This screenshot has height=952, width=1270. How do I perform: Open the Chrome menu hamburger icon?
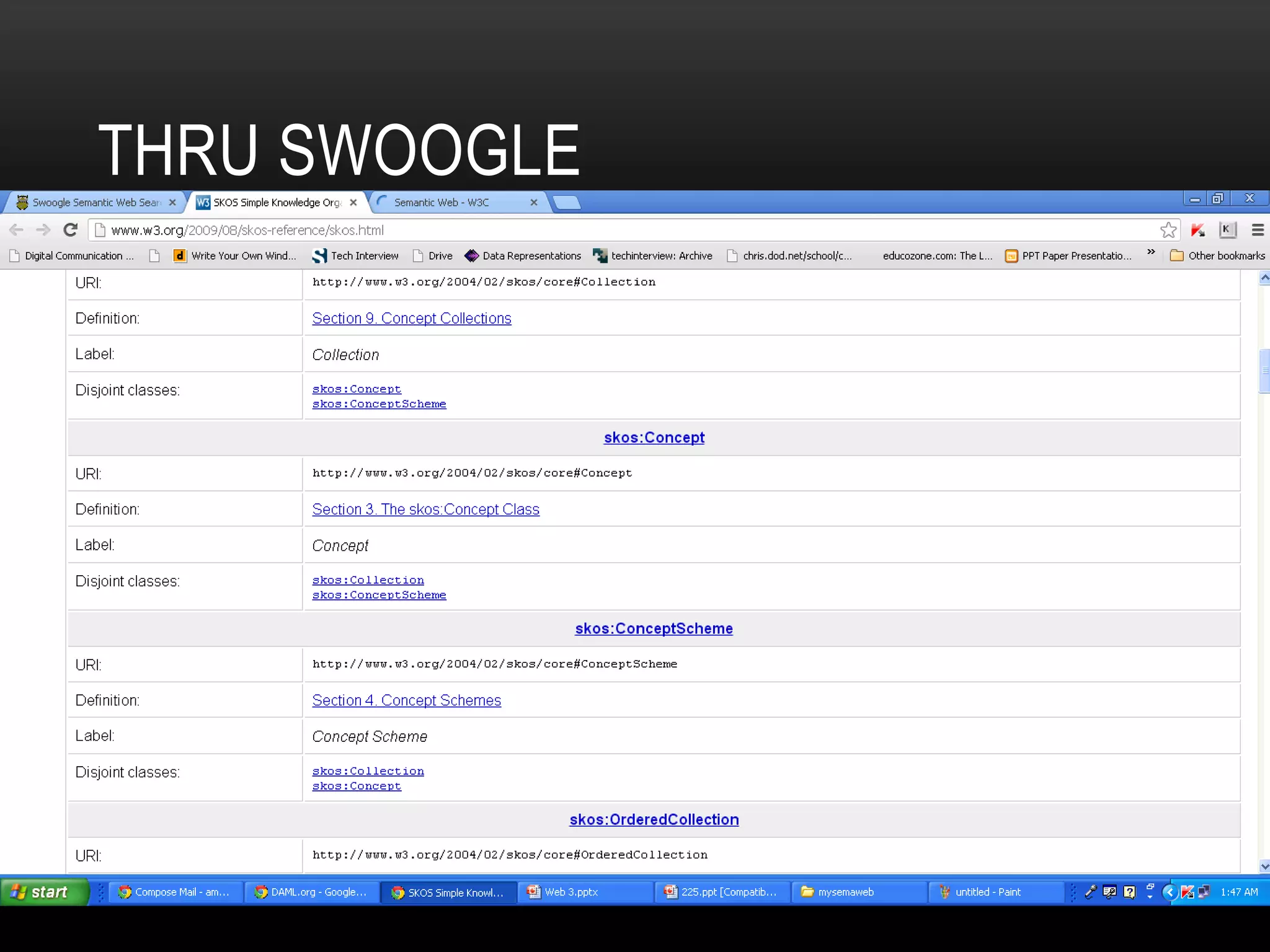(x=1258, y=230)
